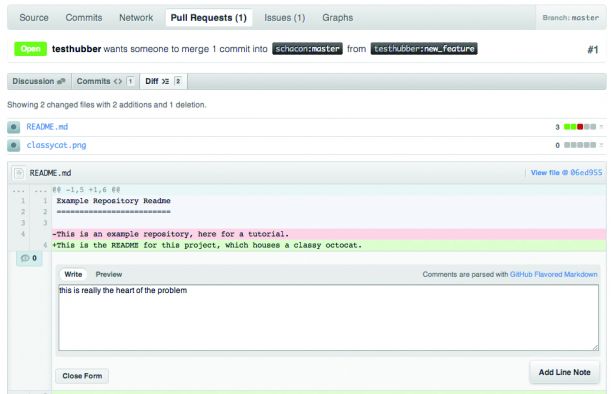Click the commit count badge 1
615x394 pixels.
coord(130,81)
